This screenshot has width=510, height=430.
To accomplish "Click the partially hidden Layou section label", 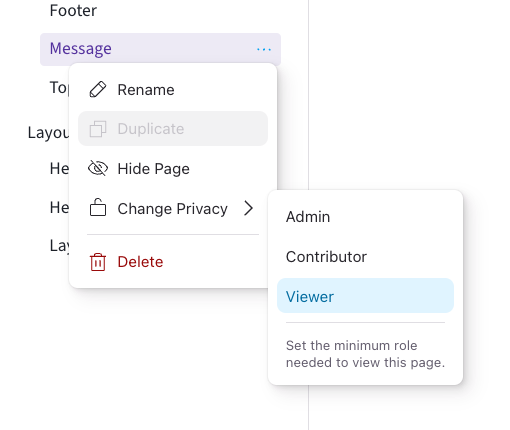I will [x=48, y=133].
